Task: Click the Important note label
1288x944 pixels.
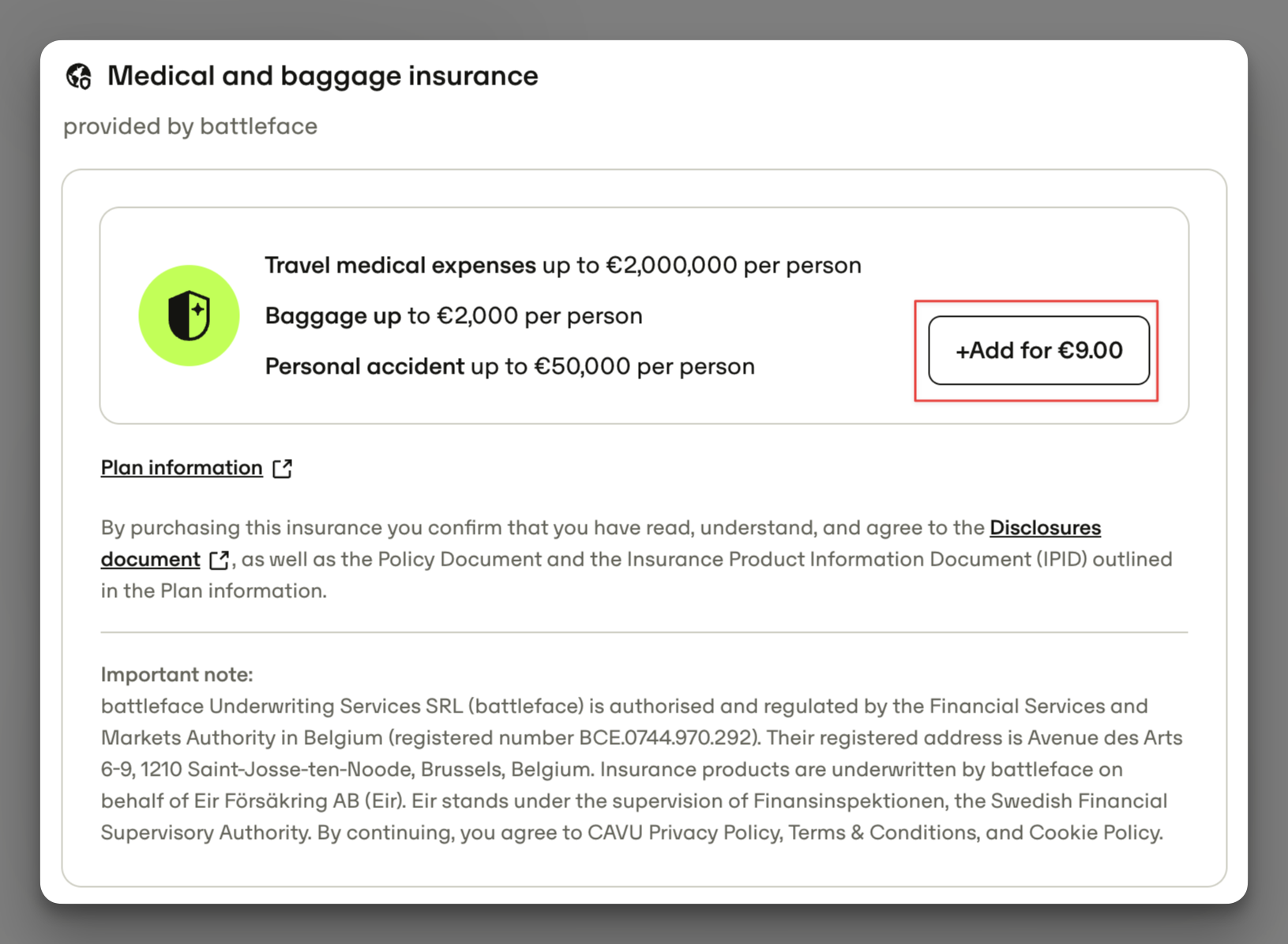Action: tap(177, 675)
